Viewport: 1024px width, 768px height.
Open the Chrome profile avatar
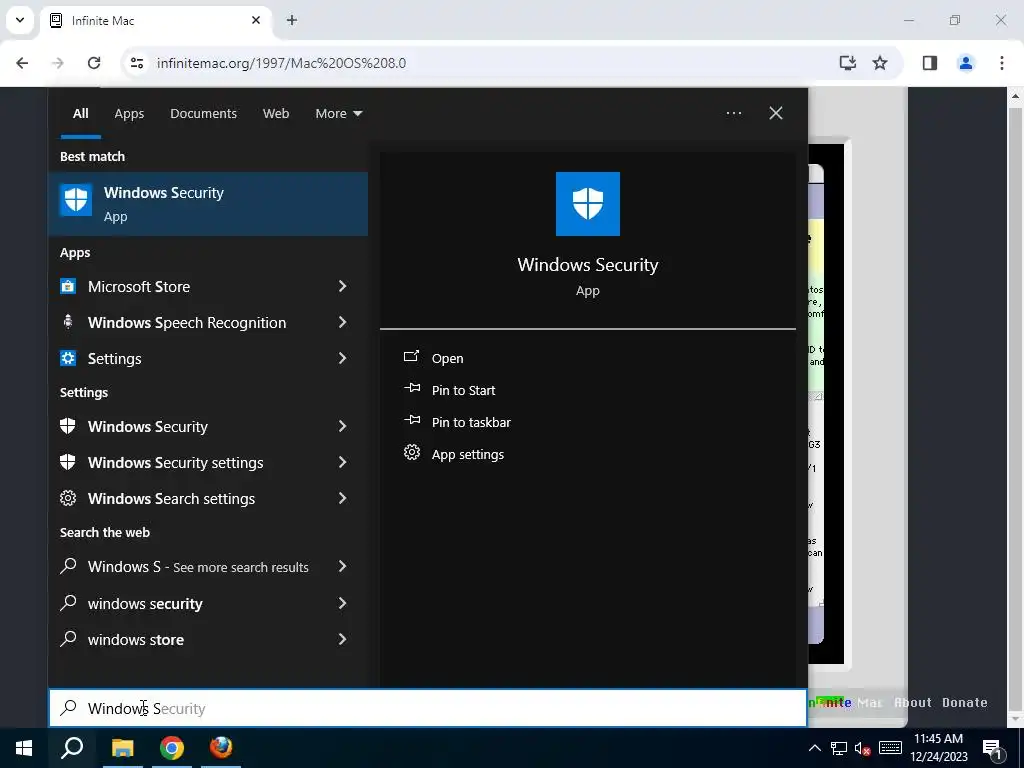pos(965,63)
